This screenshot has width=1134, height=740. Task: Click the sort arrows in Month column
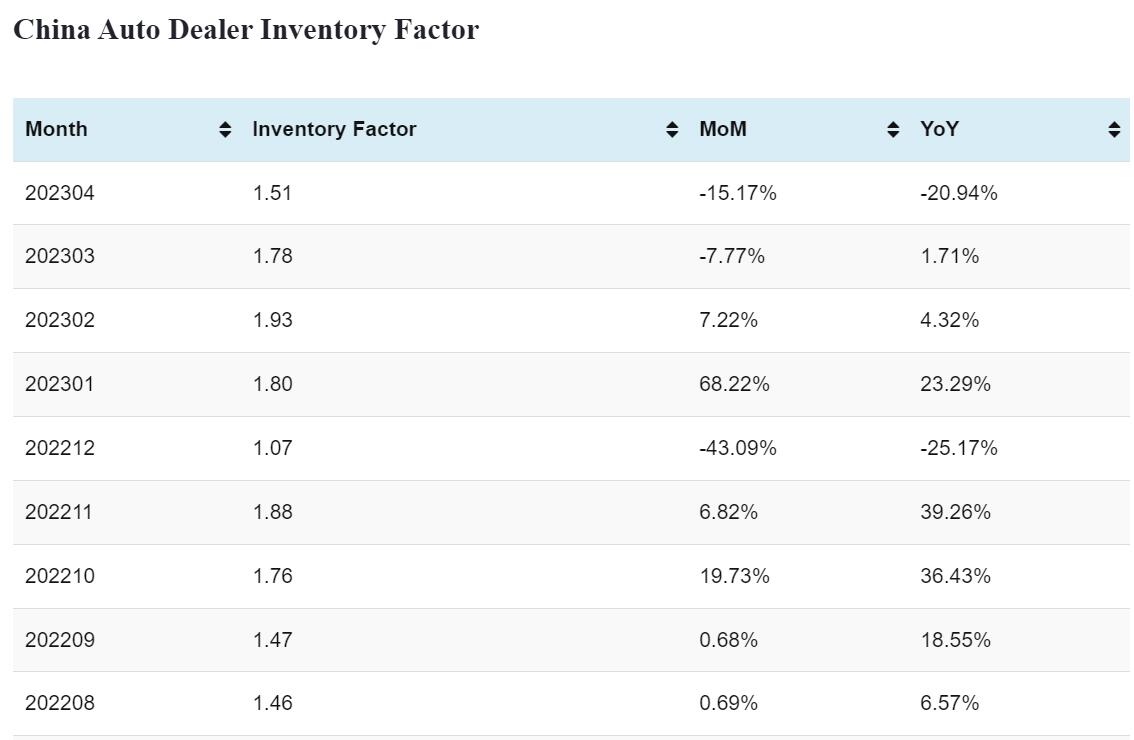pos(225,129)
